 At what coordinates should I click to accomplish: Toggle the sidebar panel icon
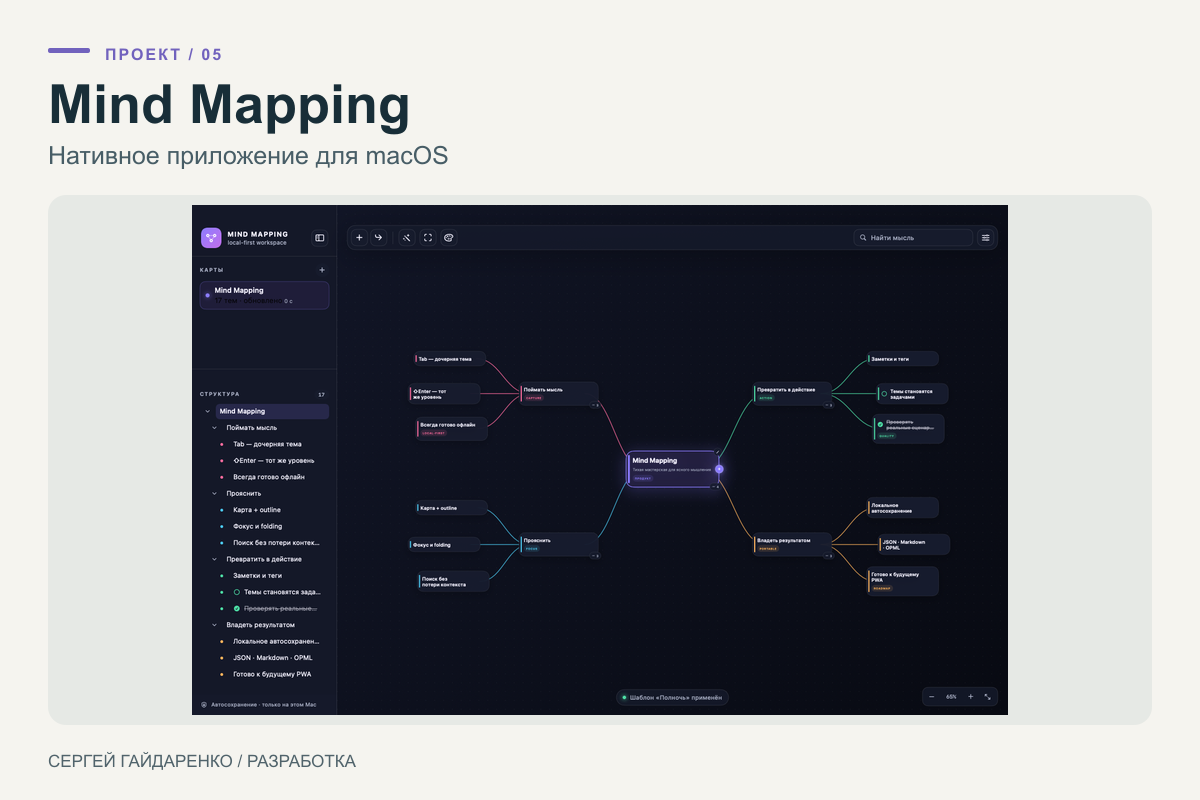click(x=320, y=238)
